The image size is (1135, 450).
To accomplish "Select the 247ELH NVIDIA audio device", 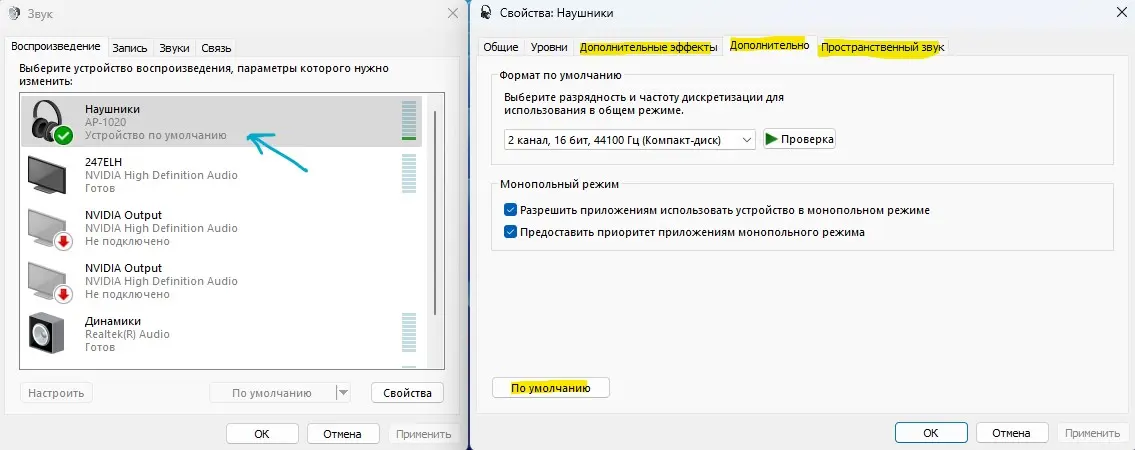I will [x=221, y=175].
